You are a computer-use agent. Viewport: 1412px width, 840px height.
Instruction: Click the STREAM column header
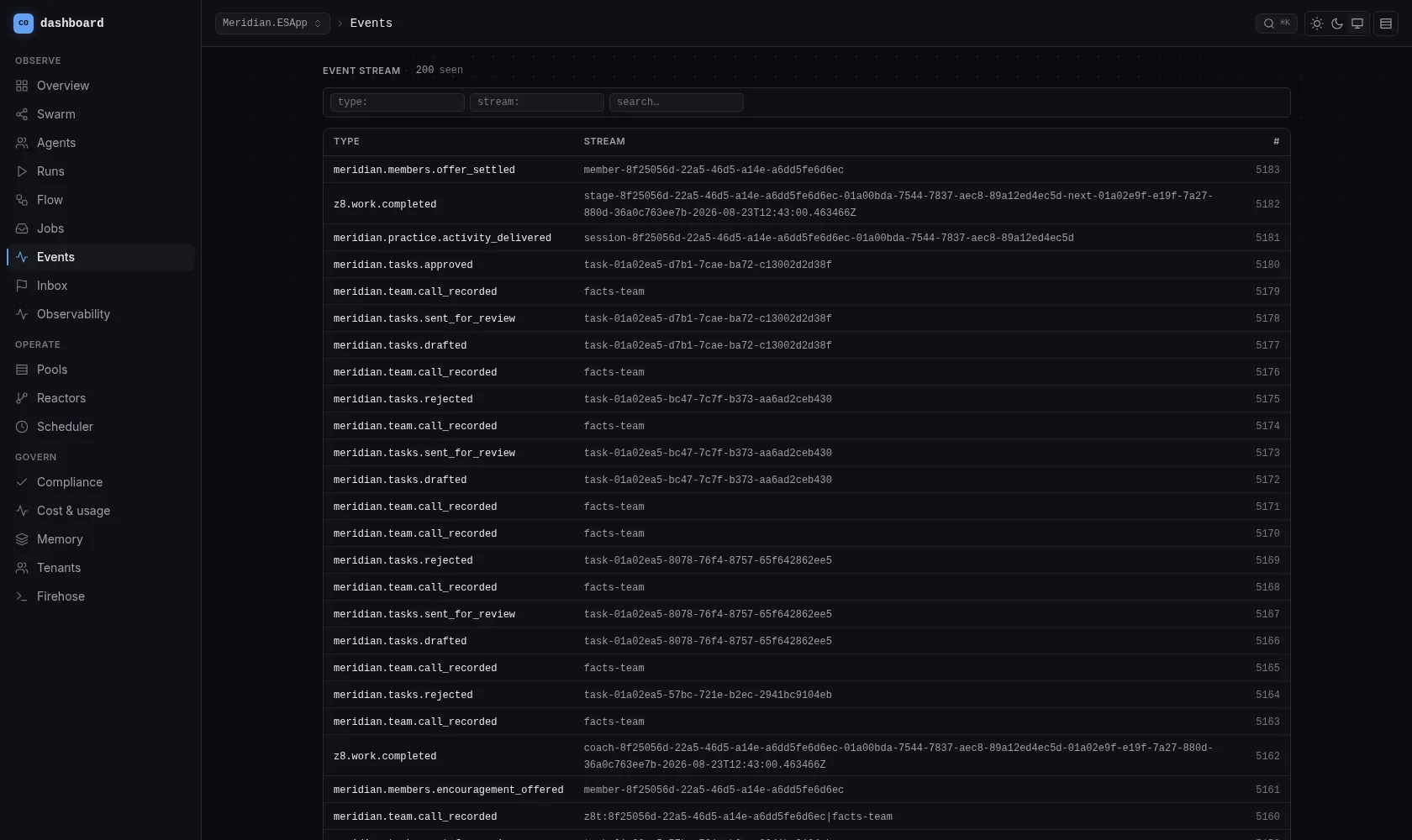coord(604,142)
